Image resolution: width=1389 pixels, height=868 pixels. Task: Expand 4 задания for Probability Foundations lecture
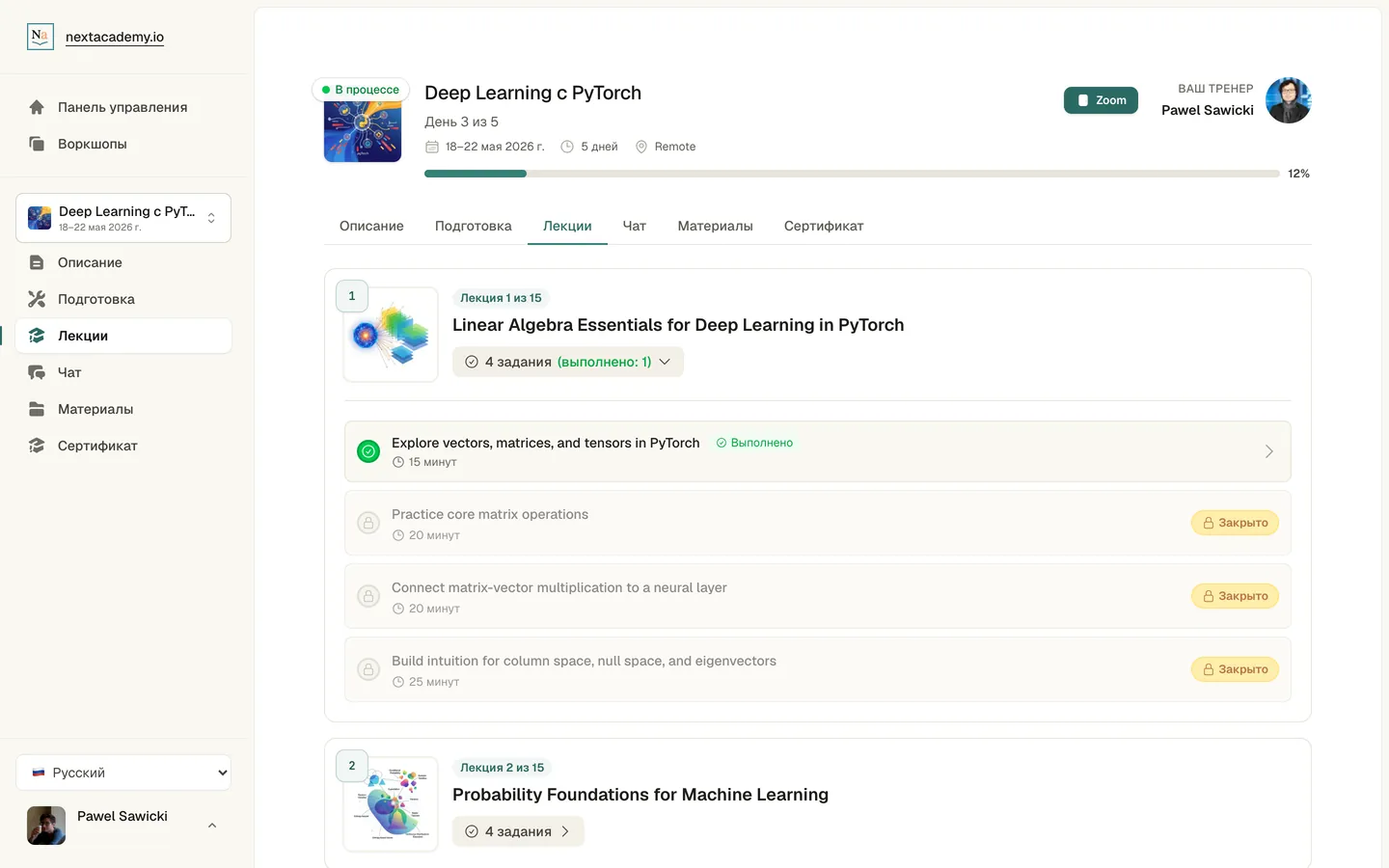[x=518, y=831]
